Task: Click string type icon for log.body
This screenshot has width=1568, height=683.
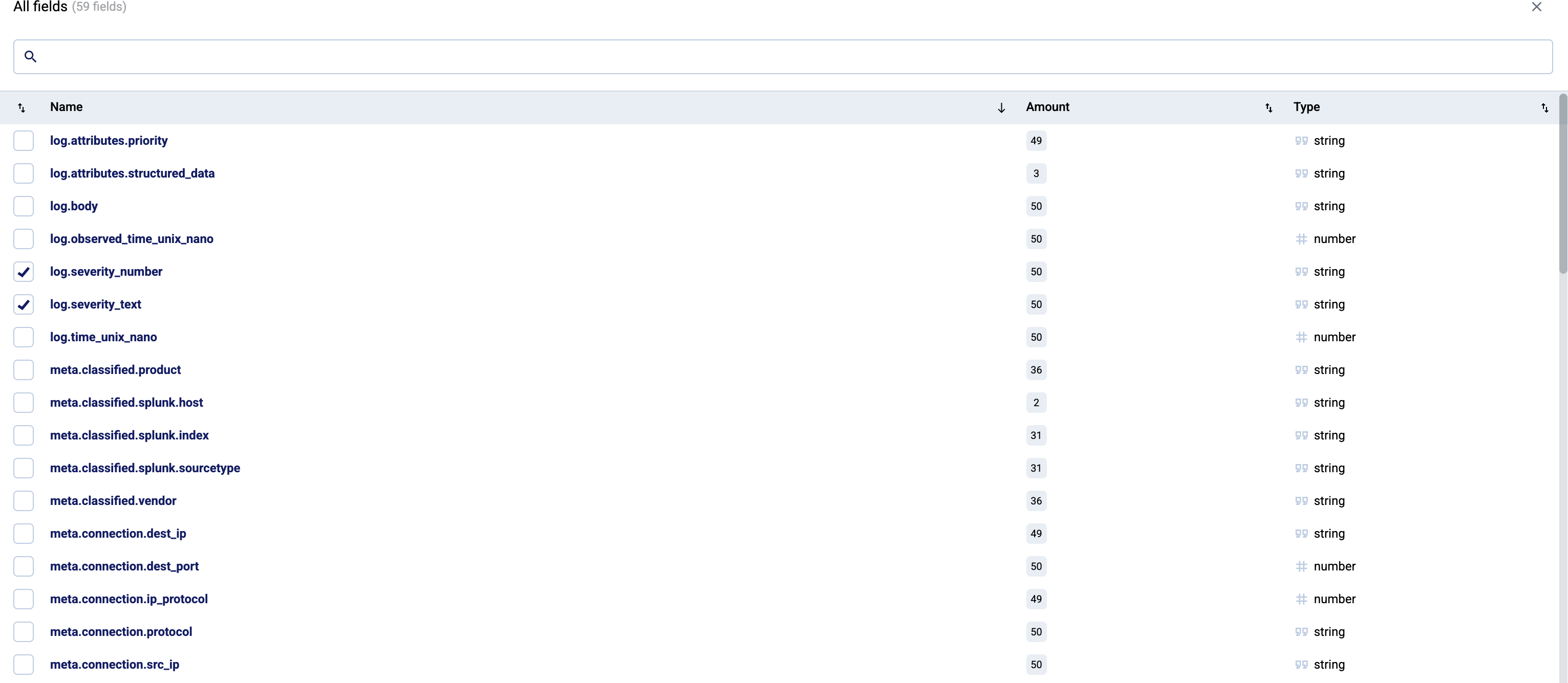Action: click(x=1301, y=206)
